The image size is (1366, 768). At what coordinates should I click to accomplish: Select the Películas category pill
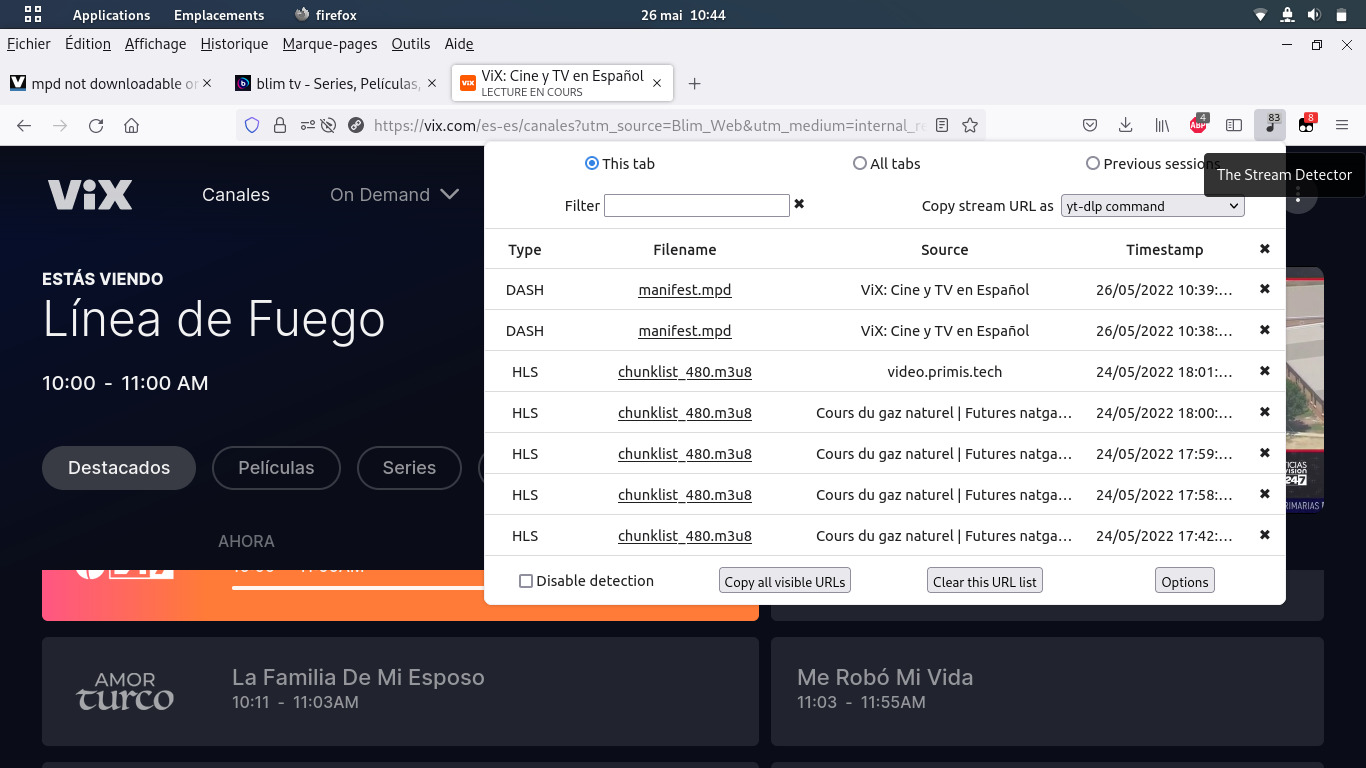click(276, 468)
